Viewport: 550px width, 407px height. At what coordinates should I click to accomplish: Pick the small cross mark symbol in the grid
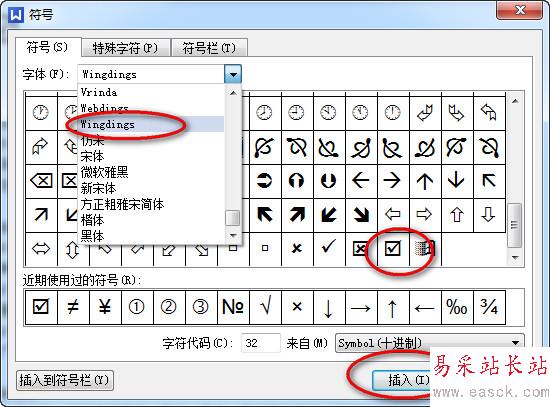[x=297, y=248]
